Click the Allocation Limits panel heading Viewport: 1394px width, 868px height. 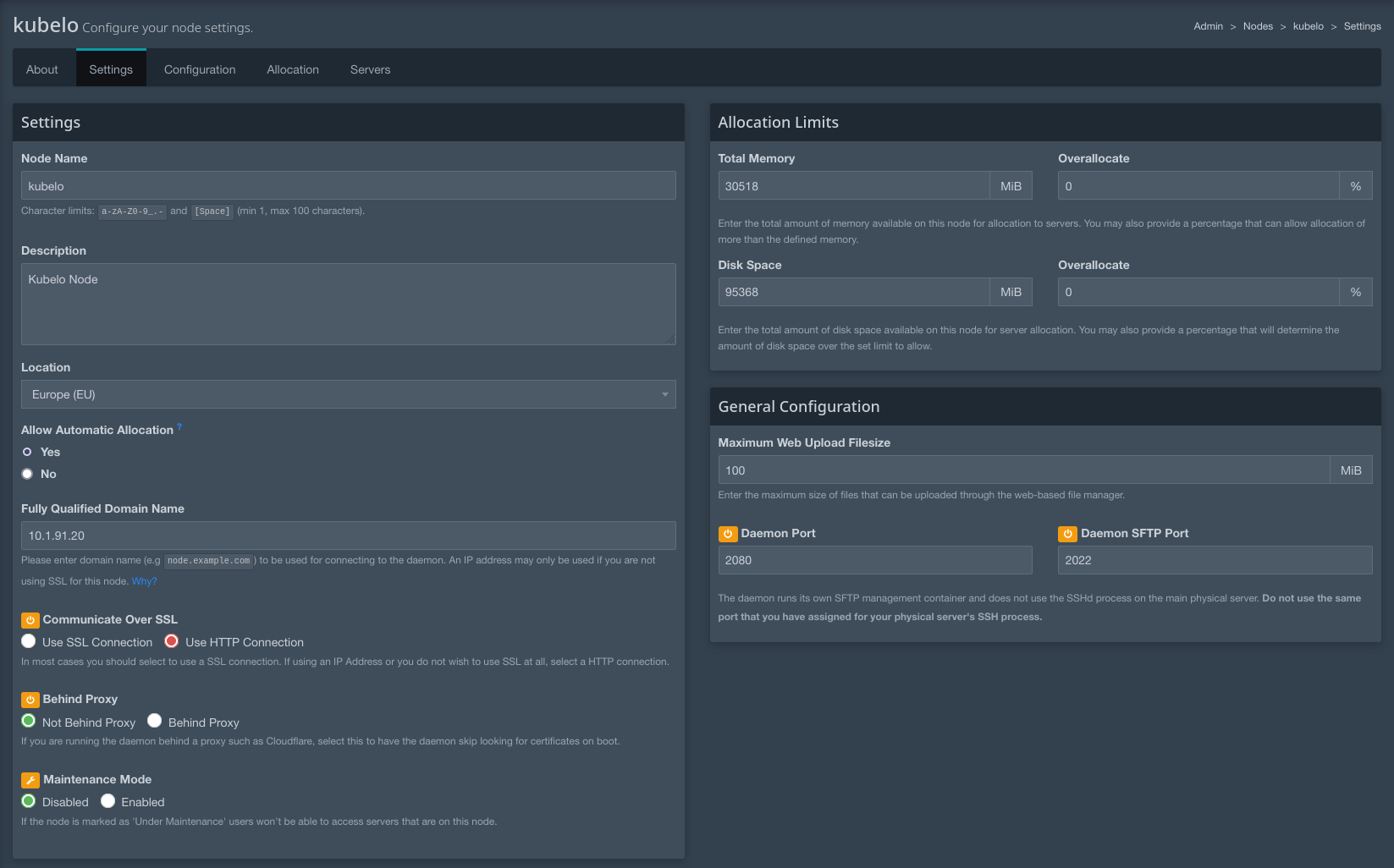778,123
